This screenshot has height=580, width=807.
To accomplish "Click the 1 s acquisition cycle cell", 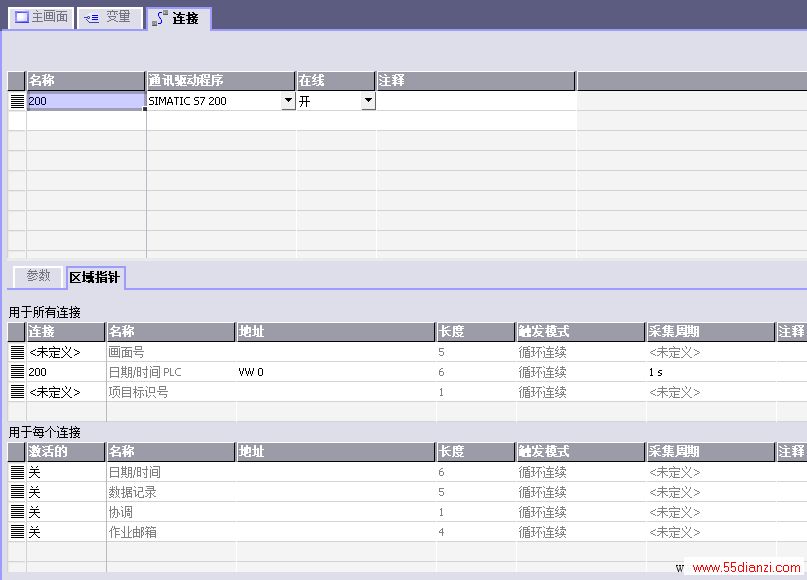I will (710, 372).
